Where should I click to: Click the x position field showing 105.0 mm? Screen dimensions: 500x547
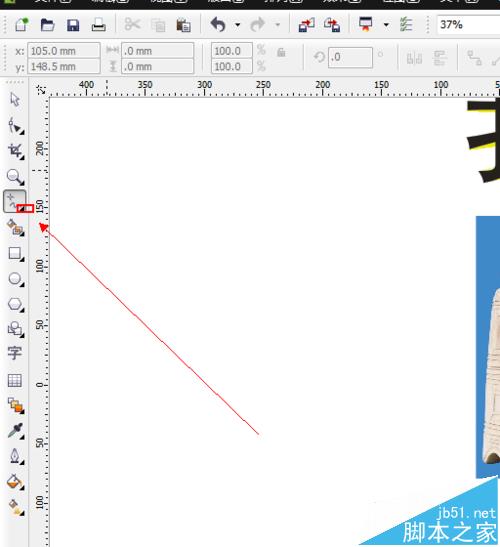pos(64,51)
